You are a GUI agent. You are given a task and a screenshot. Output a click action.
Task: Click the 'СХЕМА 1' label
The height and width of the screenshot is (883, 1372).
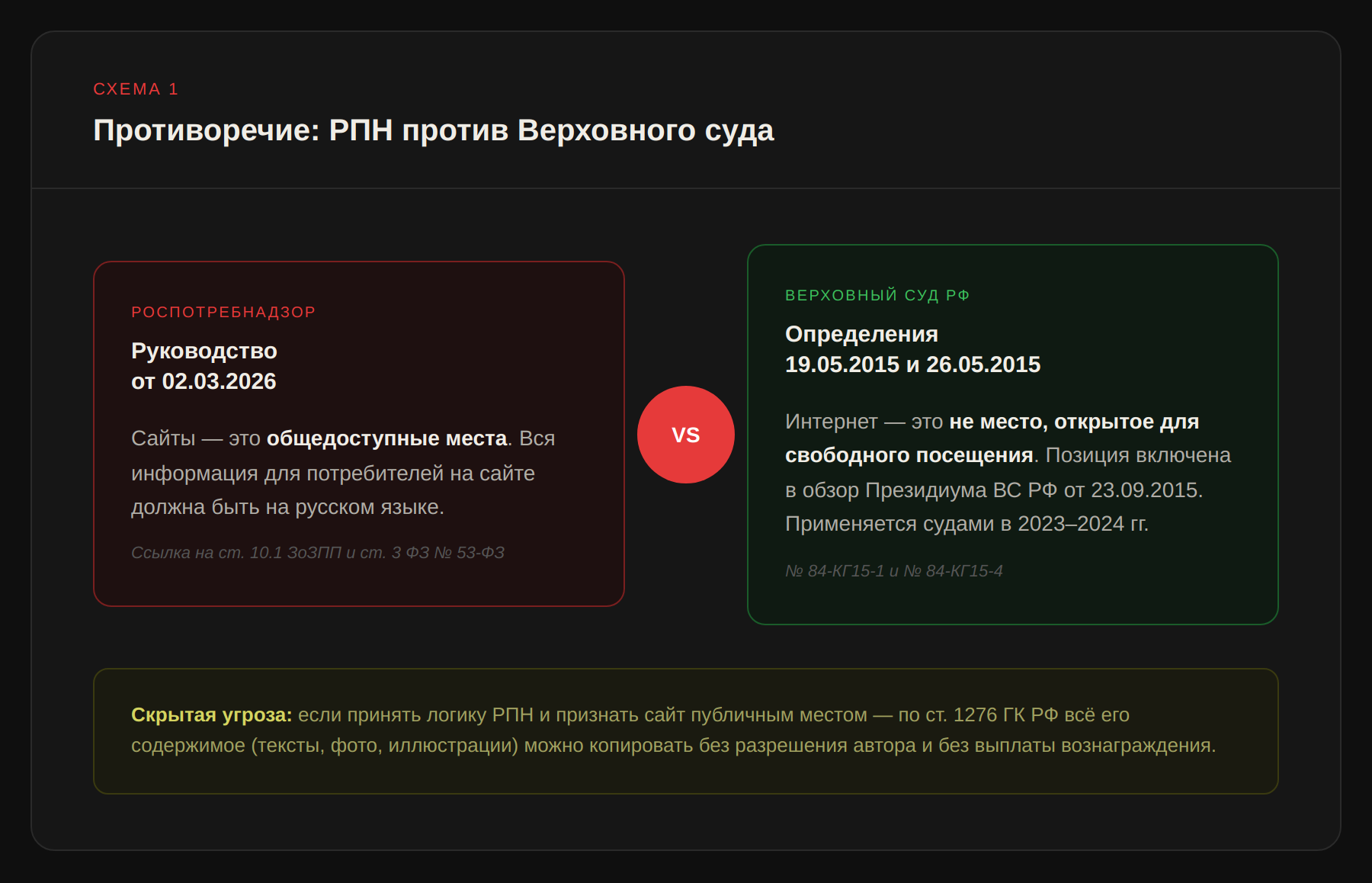(x=136, y=89)
